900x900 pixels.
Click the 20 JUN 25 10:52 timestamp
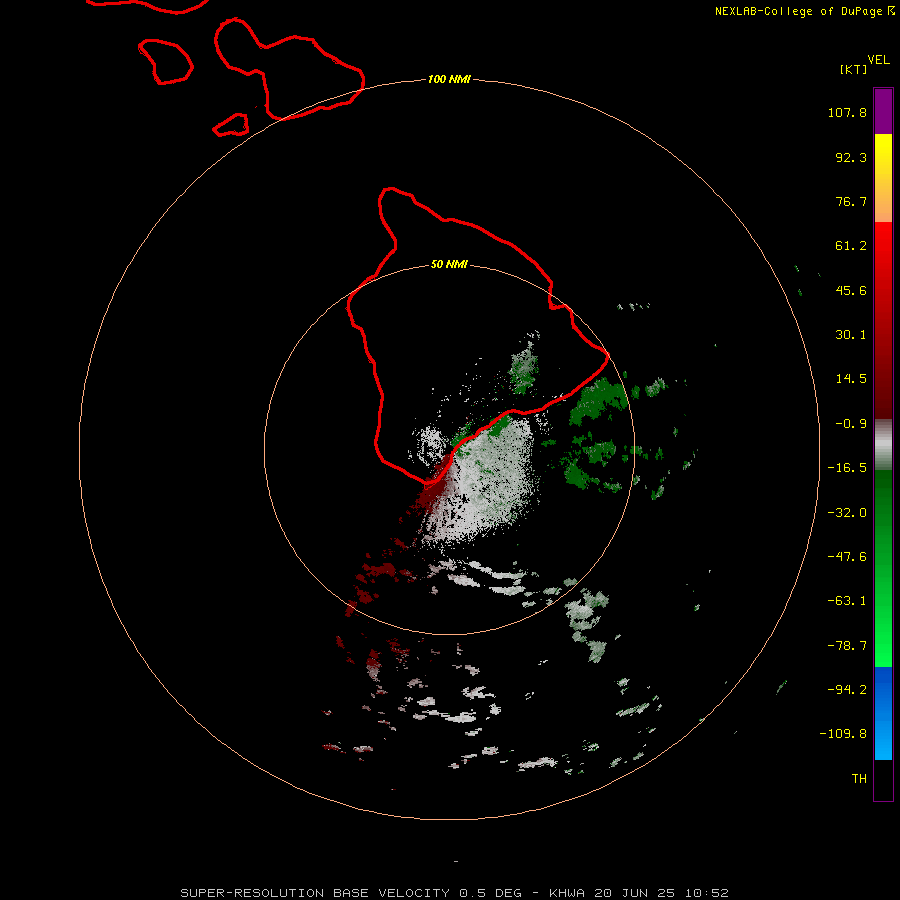[661, 893]
